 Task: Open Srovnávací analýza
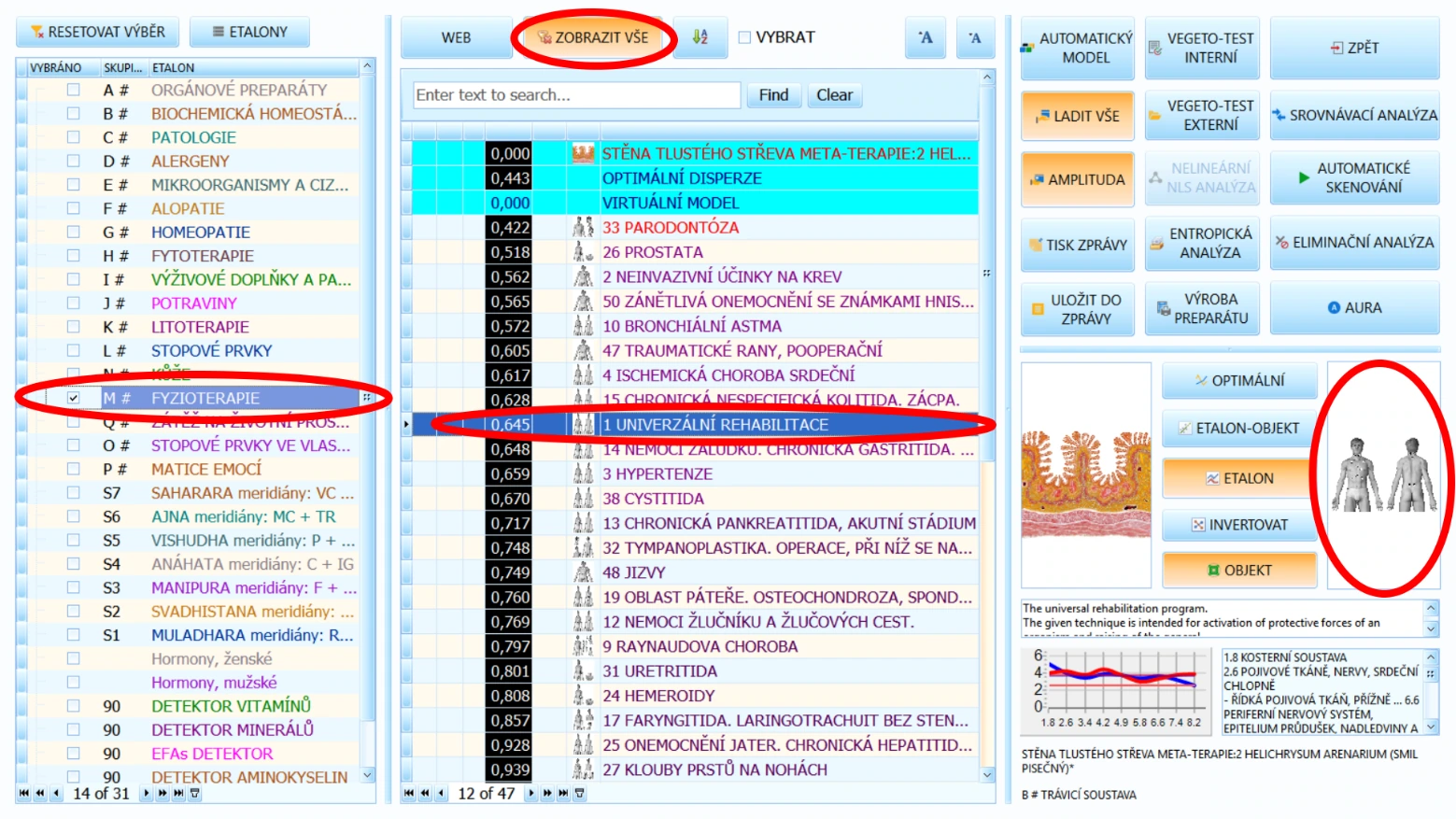[x=1354, y=116]
